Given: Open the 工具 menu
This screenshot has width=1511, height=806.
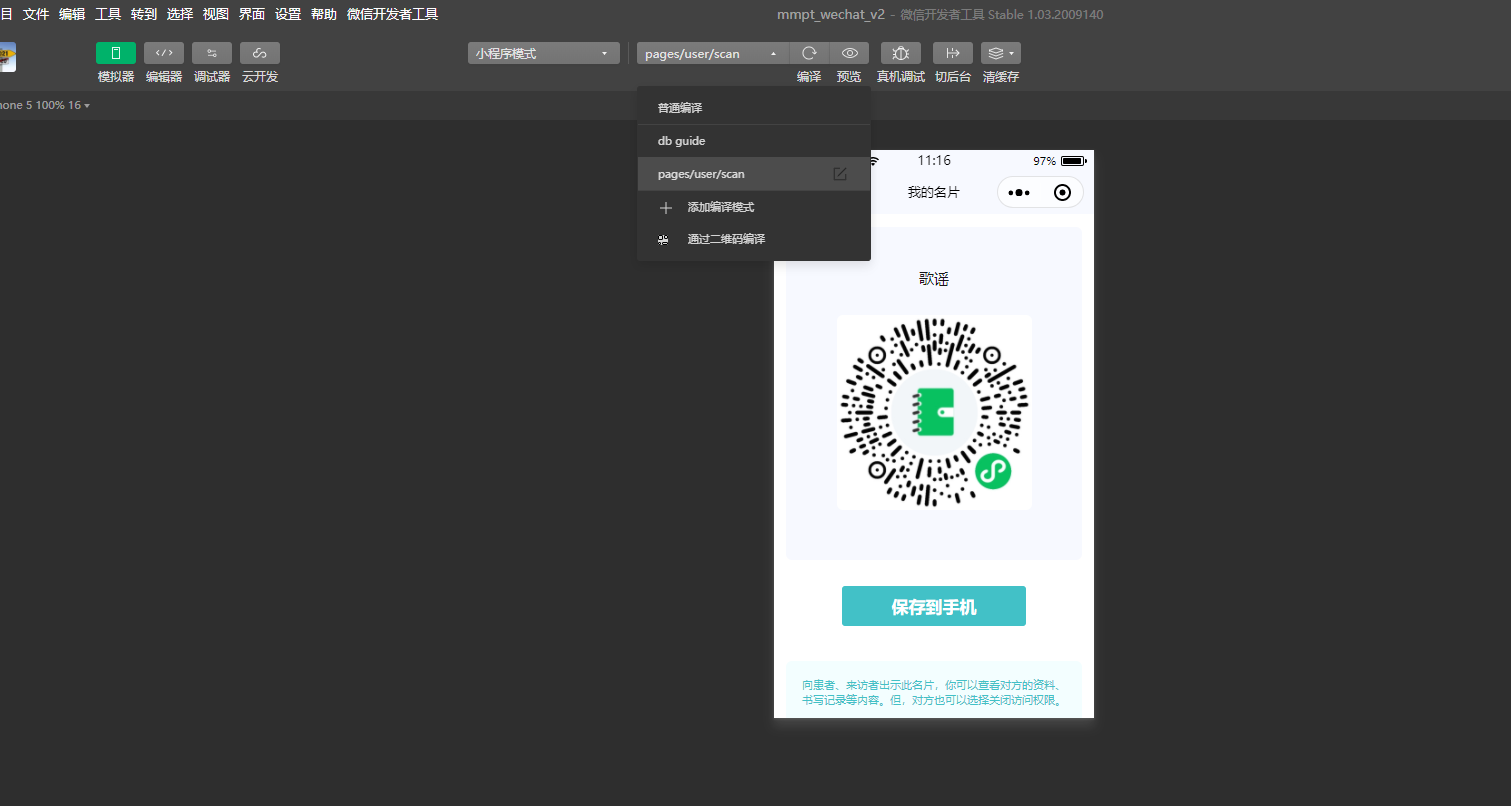Looking at the screenshot, I should [x=108, y=14].
